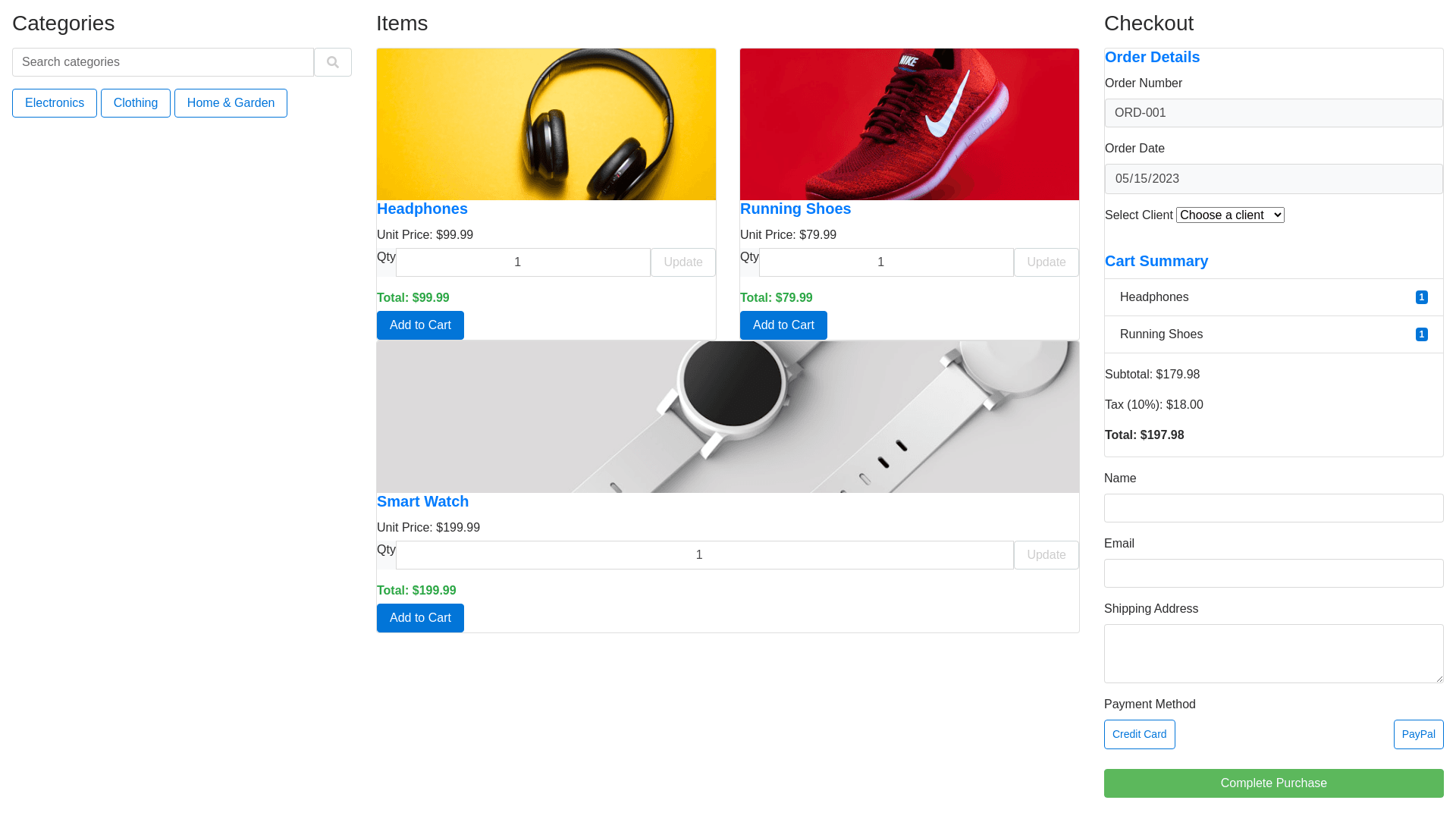Viewport: 1456px width, 819px height.
Task: Choose PayPal payment method
Action: pyautogui.click(x=1418, y=734)
